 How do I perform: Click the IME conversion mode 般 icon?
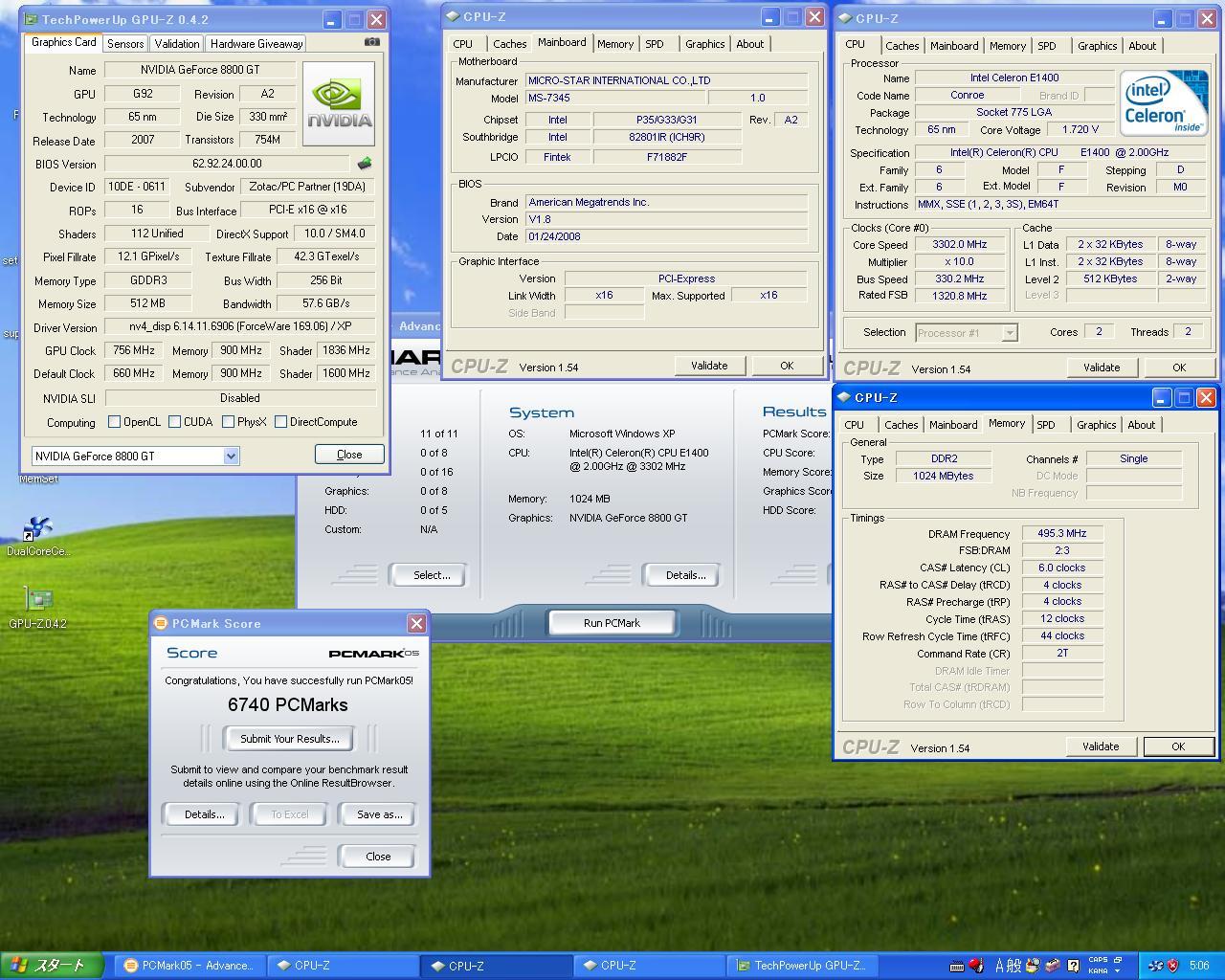[x=1015, y=966]
